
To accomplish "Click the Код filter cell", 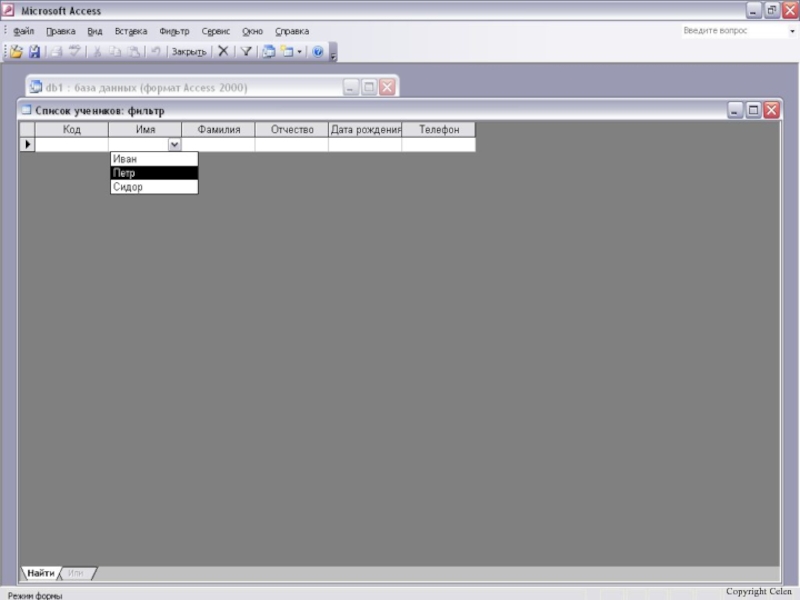I will pyautogui.click(x=71, y=144).
